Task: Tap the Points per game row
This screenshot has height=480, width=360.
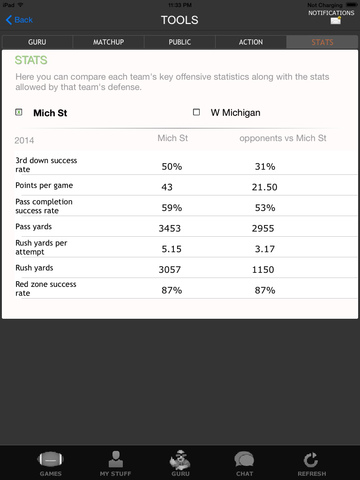Action: click(x=186, y=186)
